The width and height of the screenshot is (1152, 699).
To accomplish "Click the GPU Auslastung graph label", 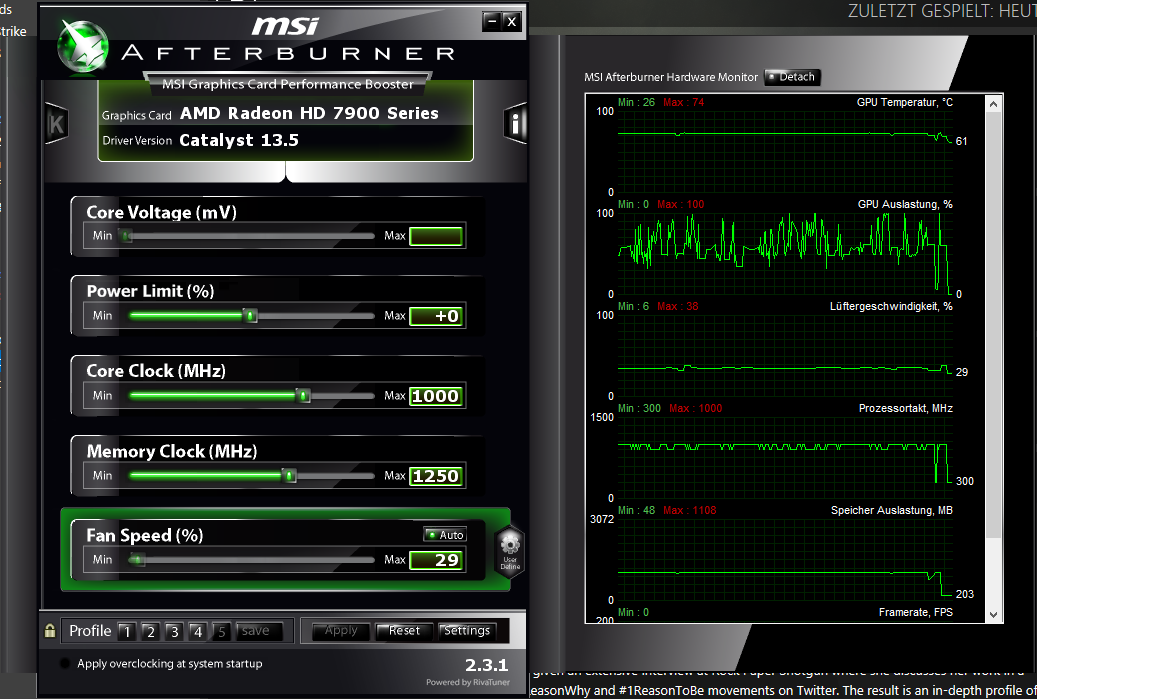I will tap(904, 204).
